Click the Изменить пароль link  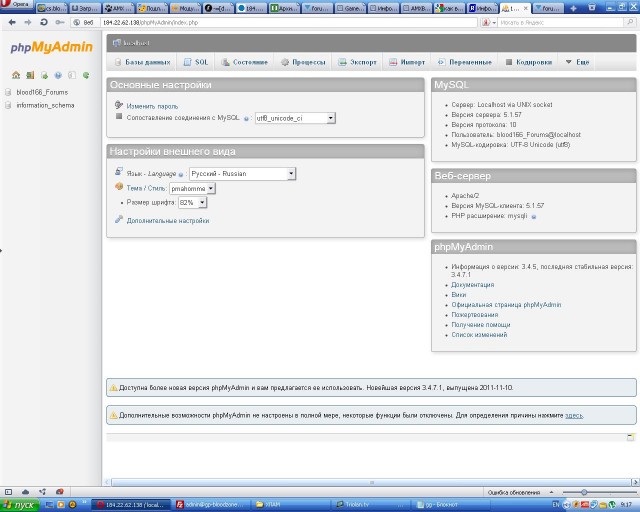click(x=152, y=106)
